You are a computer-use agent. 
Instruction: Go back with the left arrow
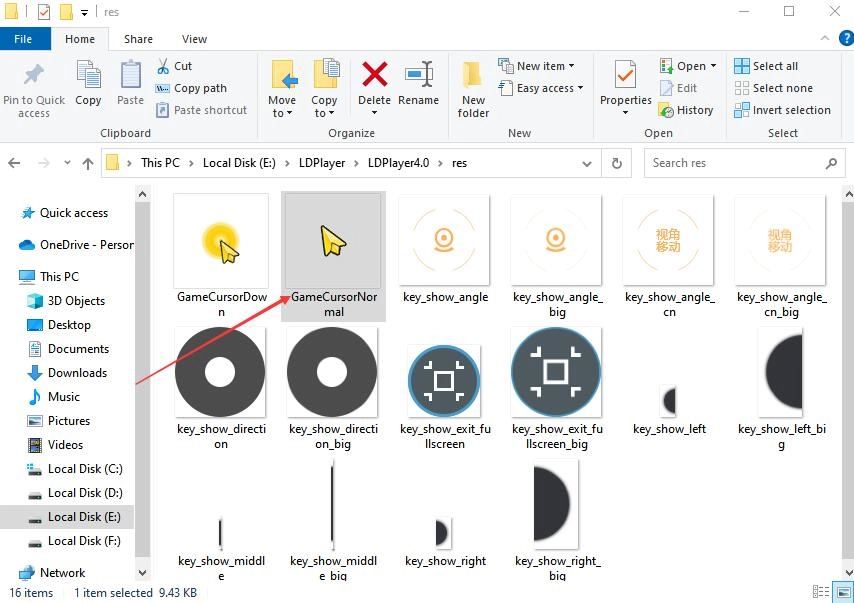pyautogui.click(x=15, y=163)
